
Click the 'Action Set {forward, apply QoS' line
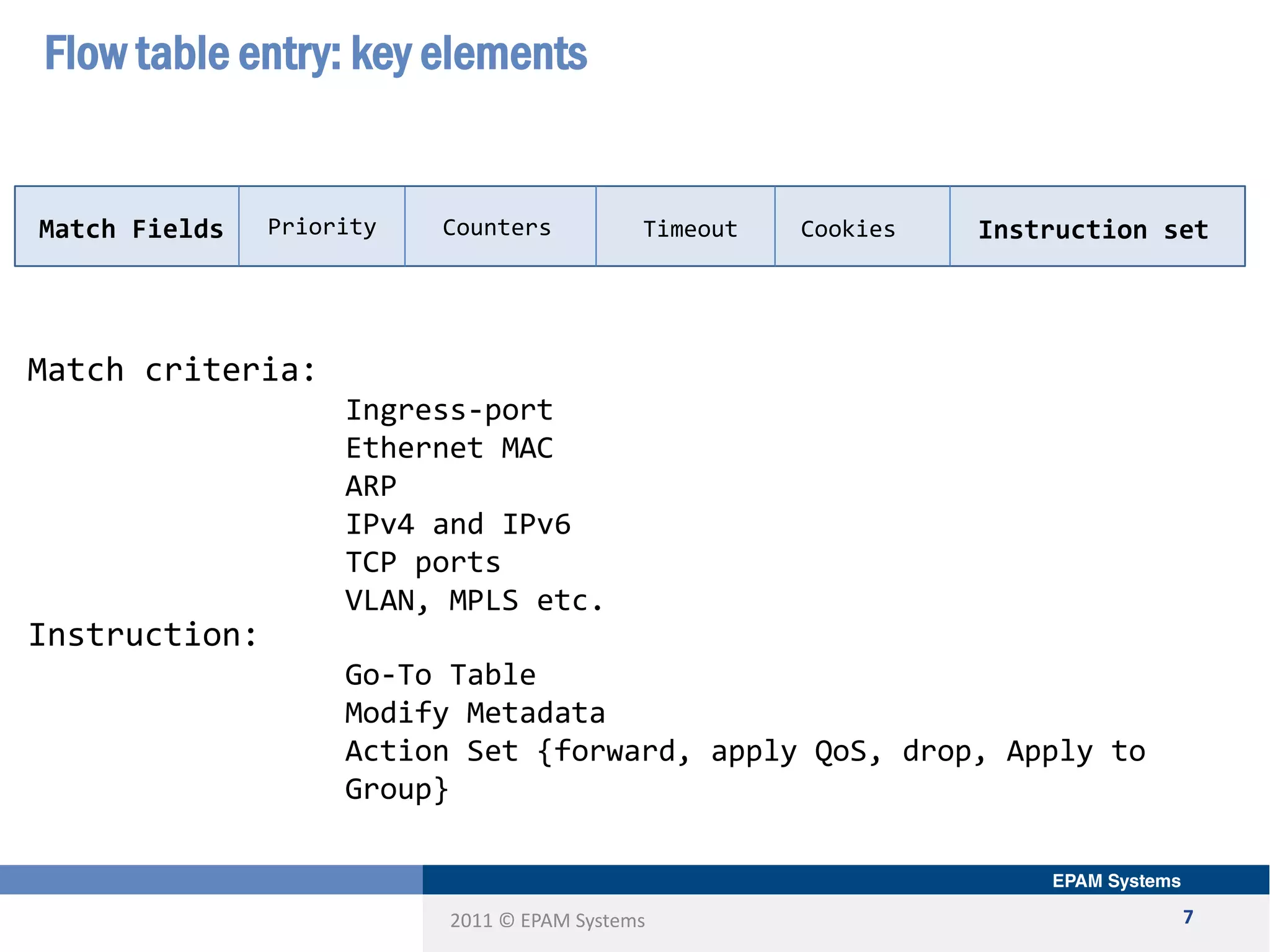point(745,752)
